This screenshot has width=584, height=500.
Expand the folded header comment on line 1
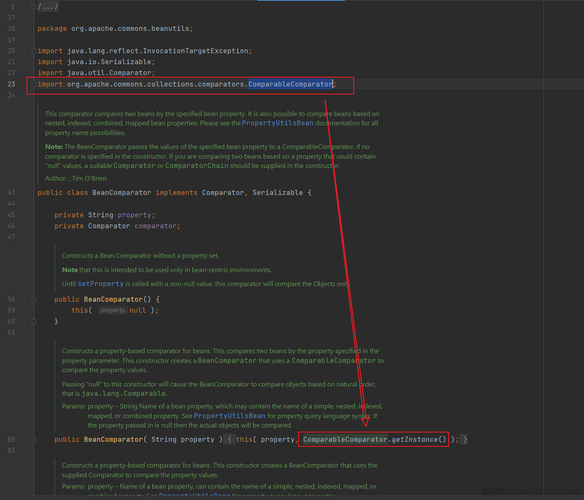point(34,6)
